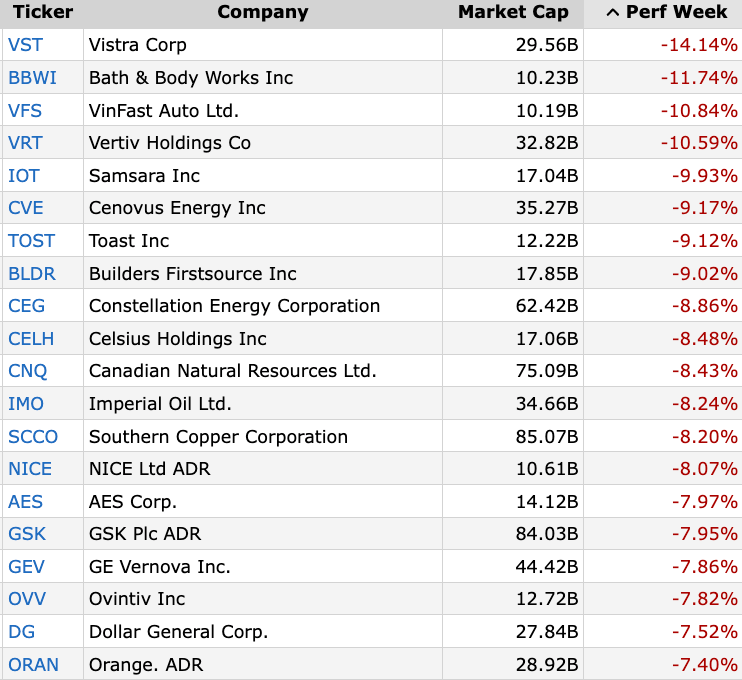
Task: Open the CELH ticker link
Action: [30, 339]
